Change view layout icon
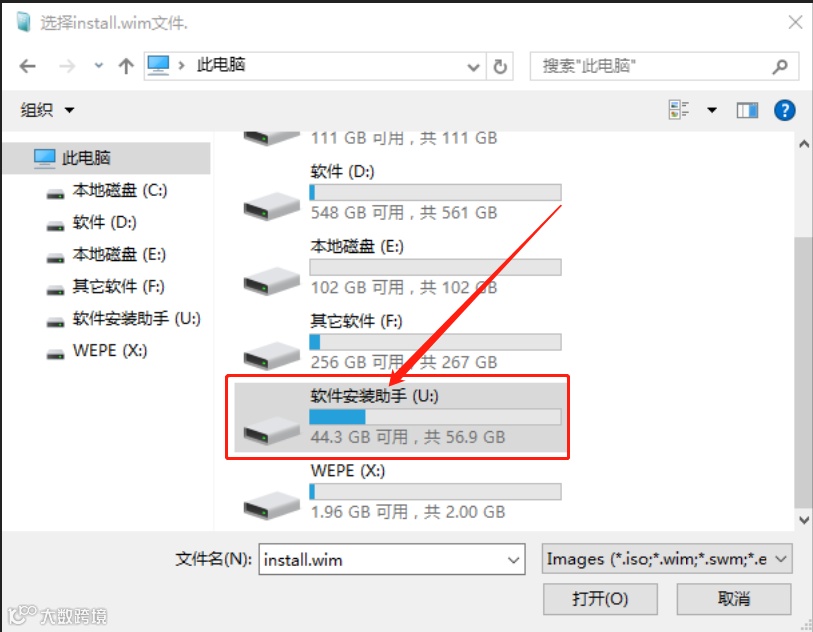 (679, 110)
